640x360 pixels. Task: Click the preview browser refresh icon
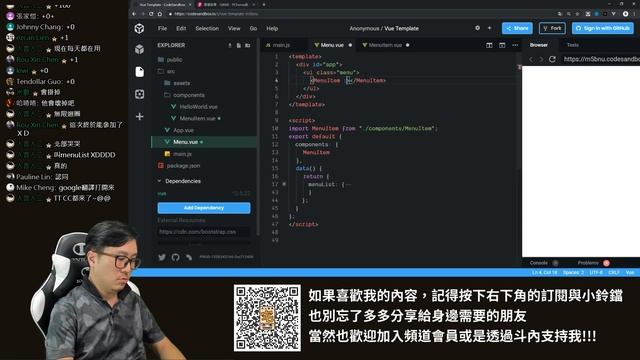tap(552, 59)
